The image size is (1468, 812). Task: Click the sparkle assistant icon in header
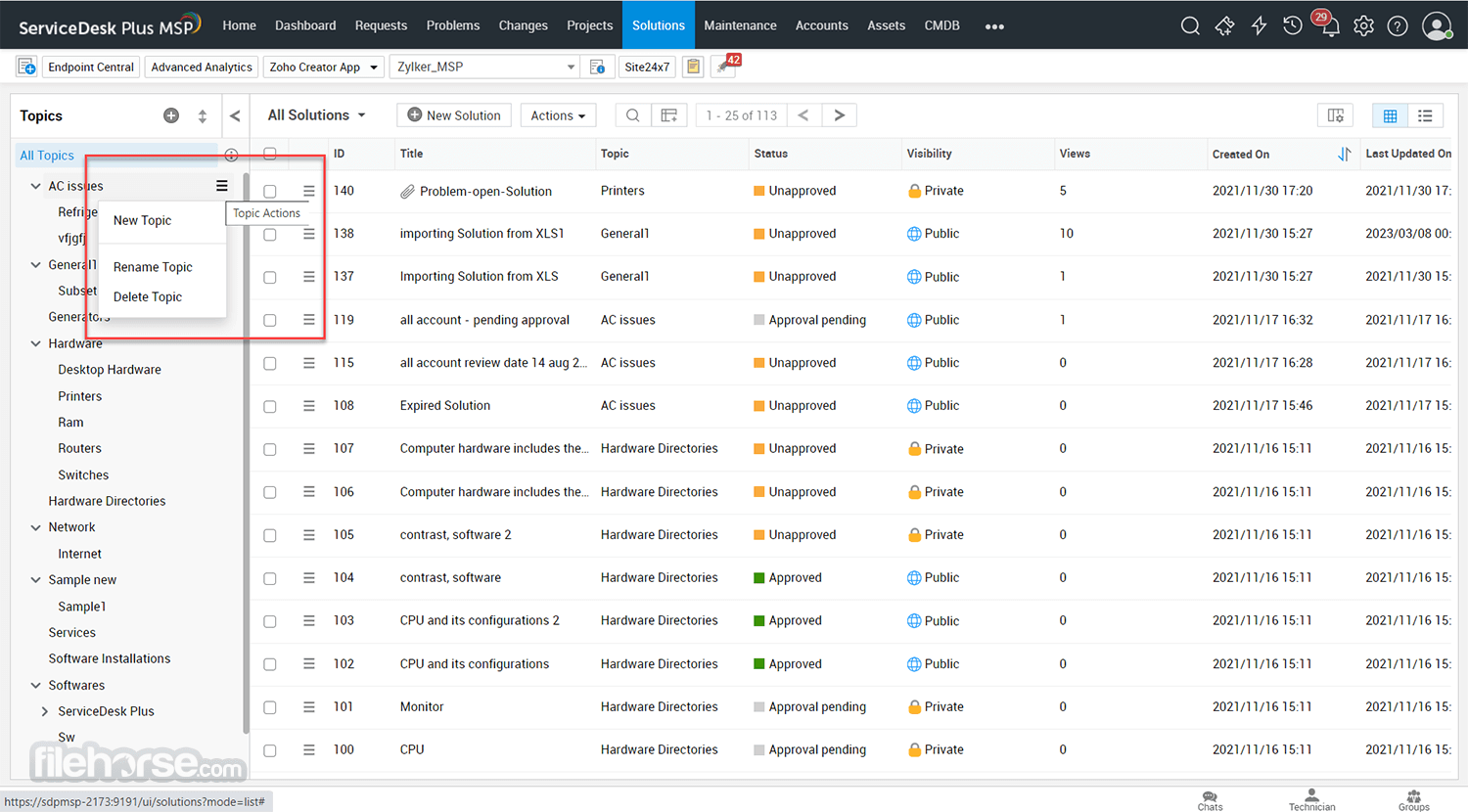point(1224,25)
